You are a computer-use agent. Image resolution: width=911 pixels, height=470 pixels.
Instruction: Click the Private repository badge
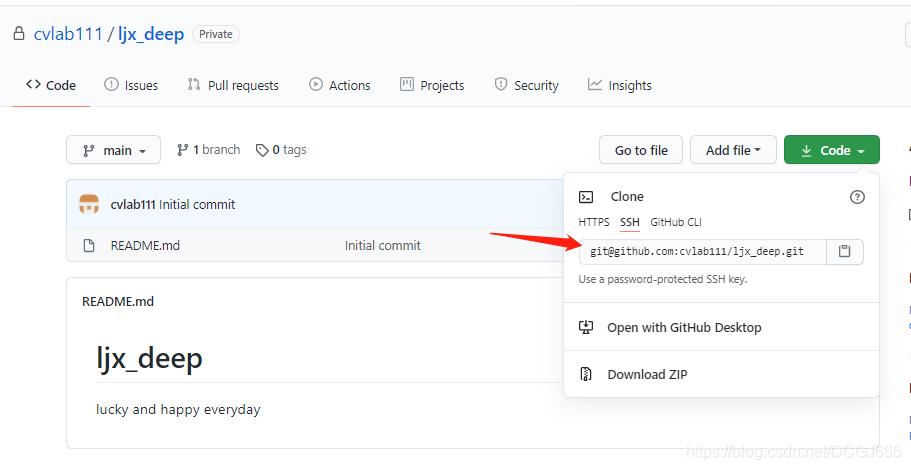click(216, 34)
